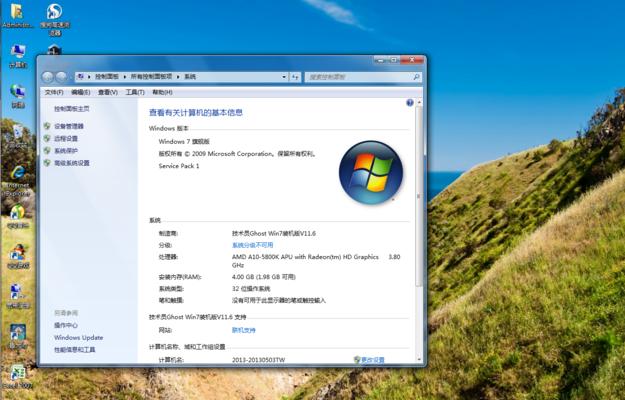625x400 pixels.
Task: Click the vertical scrollbar thumb
Action: pyautogui.click(x=419, y=196)
